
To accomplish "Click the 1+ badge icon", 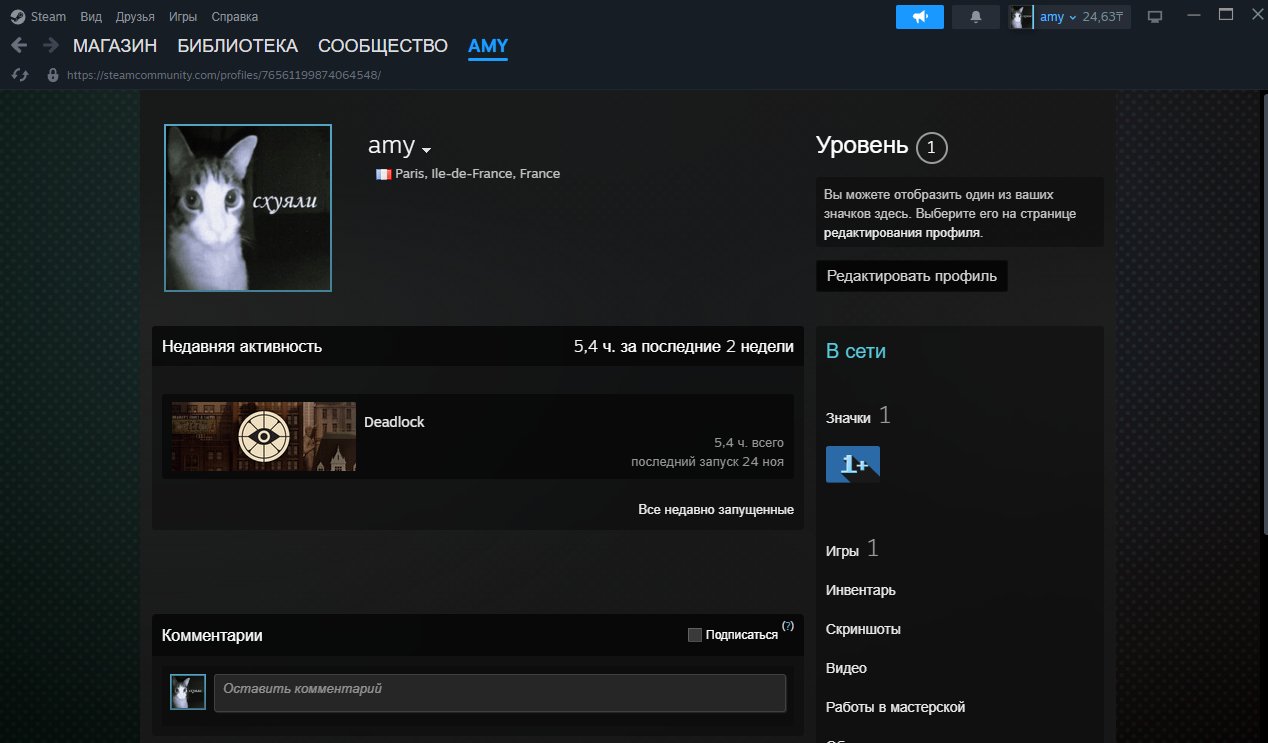I will click(852, 464).
